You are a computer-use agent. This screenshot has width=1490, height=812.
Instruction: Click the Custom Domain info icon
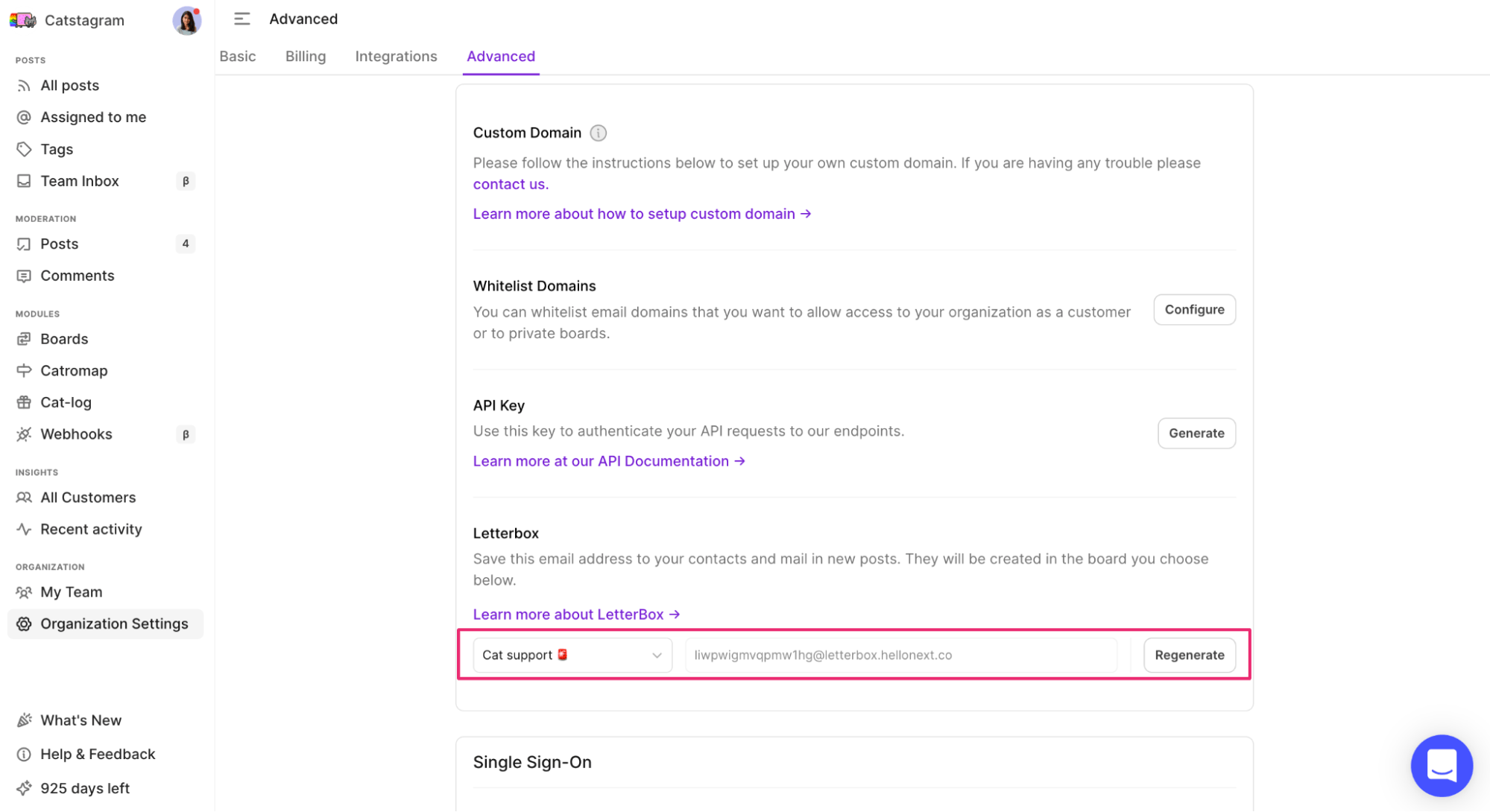tap(598, 133)
